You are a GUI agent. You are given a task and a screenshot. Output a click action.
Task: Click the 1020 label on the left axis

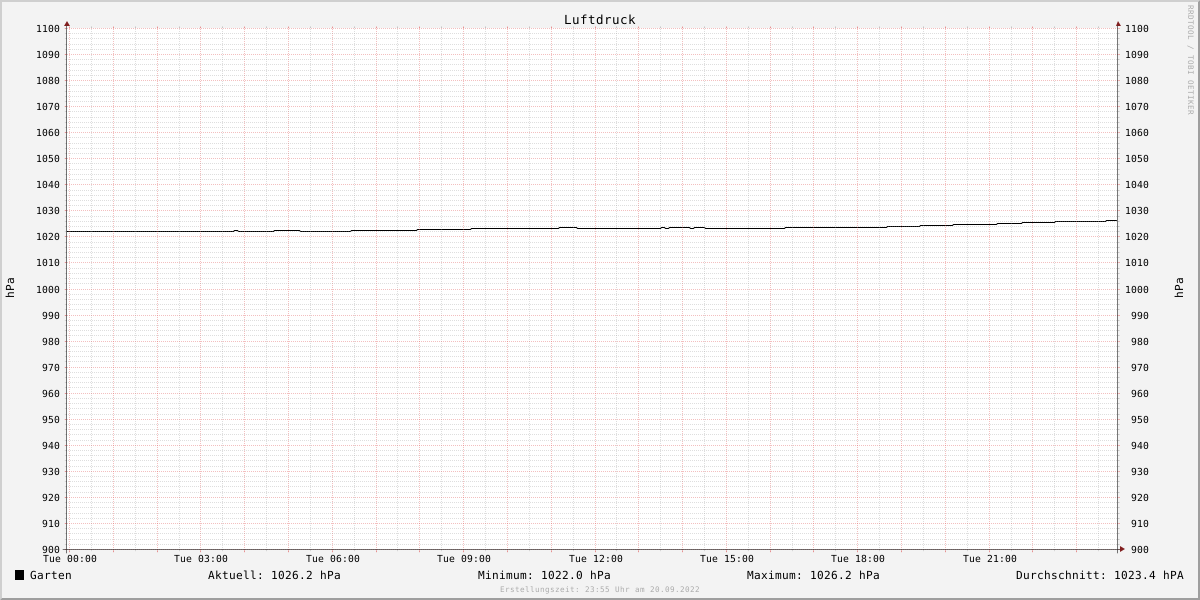pyautogui.click(x=47, y=237)
